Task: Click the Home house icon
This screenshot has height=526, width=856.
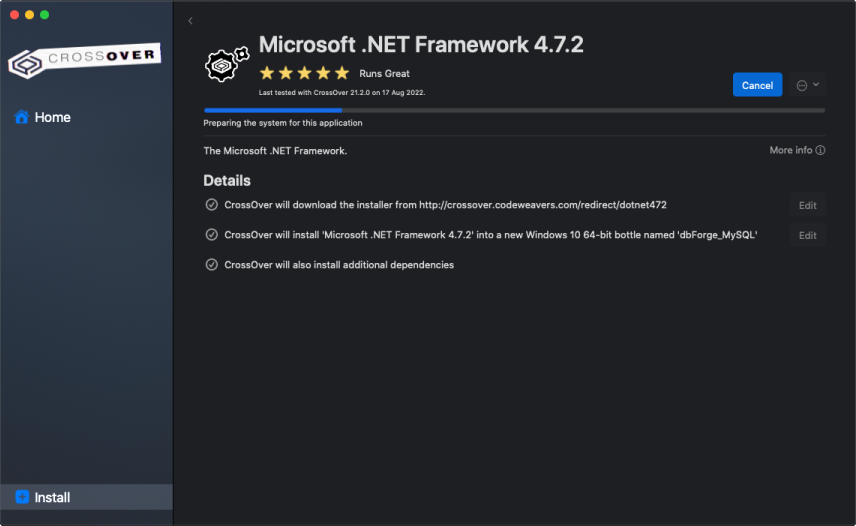Action: point(21,117)
